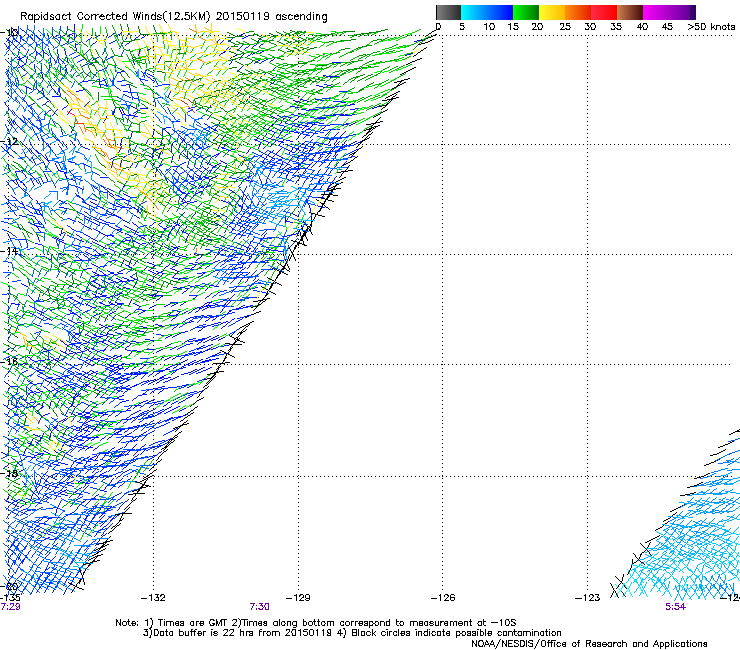Click the latitude label -18
This screenshot has width=740, height=650.
(10, 473)
